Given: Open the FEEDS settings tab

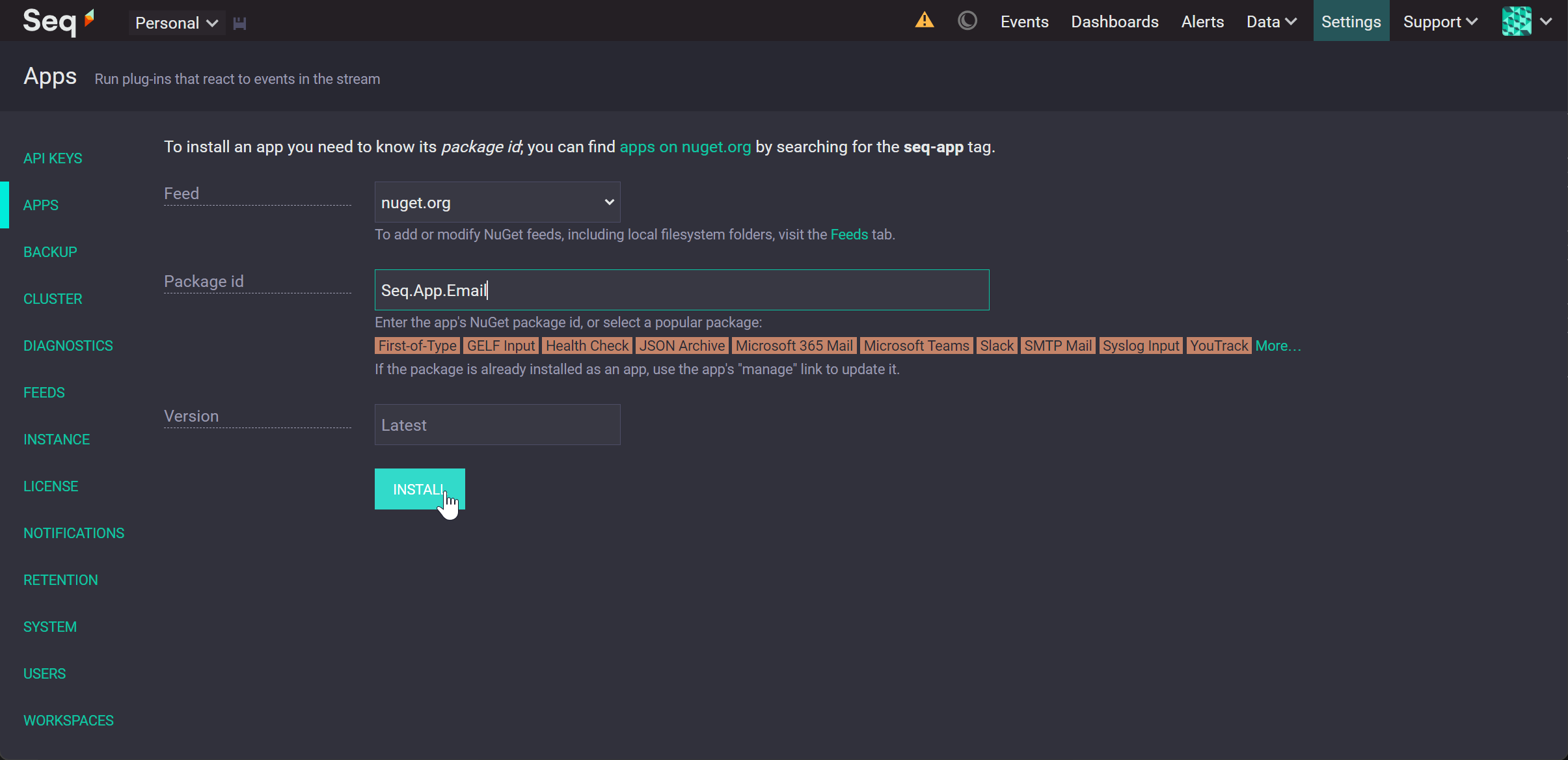Looking at the screenshot, I should (x=44, y=392).
